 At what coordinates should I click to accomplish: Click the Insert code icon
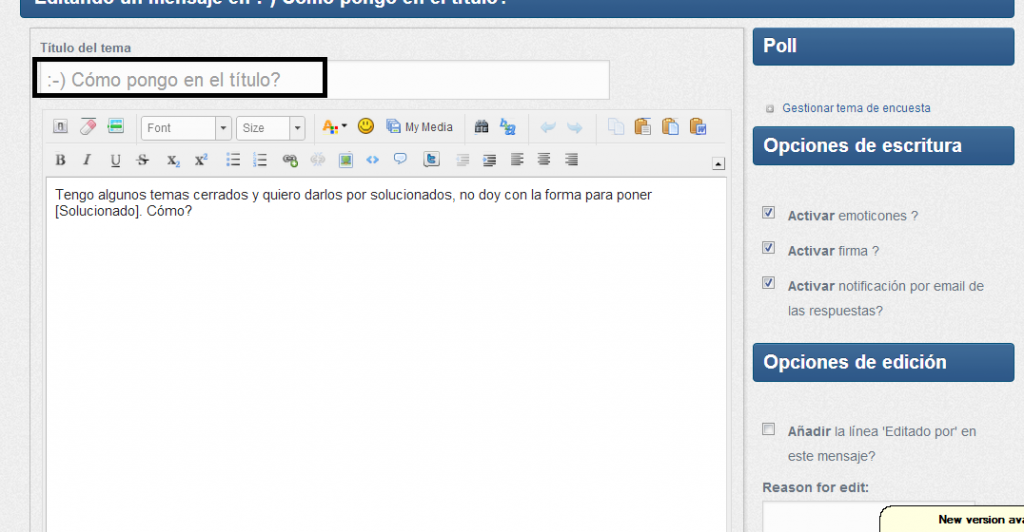[x=372, y=160]
